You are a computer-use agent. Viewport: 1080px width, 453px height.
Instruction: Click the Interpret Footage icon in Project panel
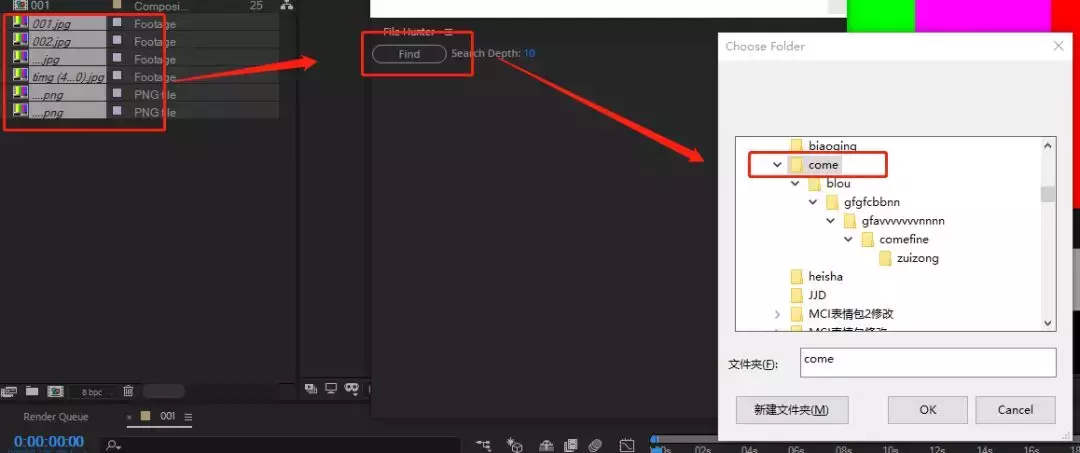(x=10, y=391)
